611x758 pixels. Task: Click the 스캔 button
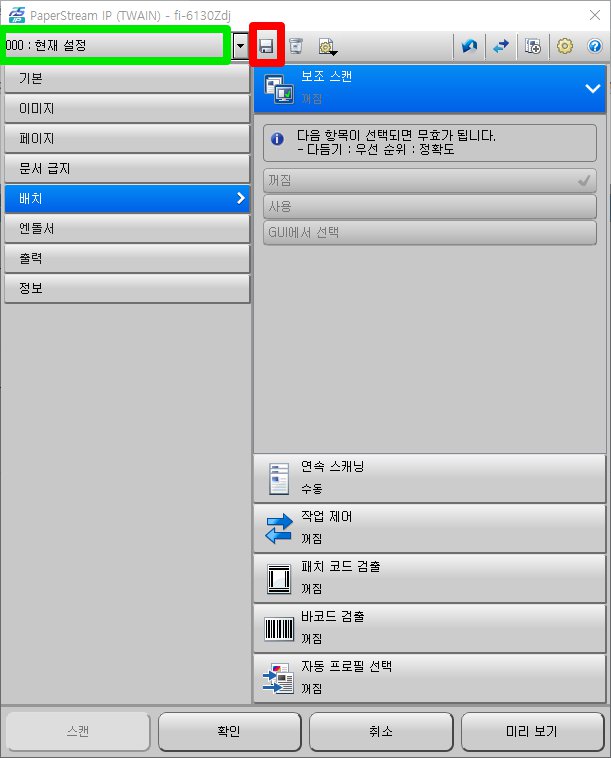coord(78,731)
